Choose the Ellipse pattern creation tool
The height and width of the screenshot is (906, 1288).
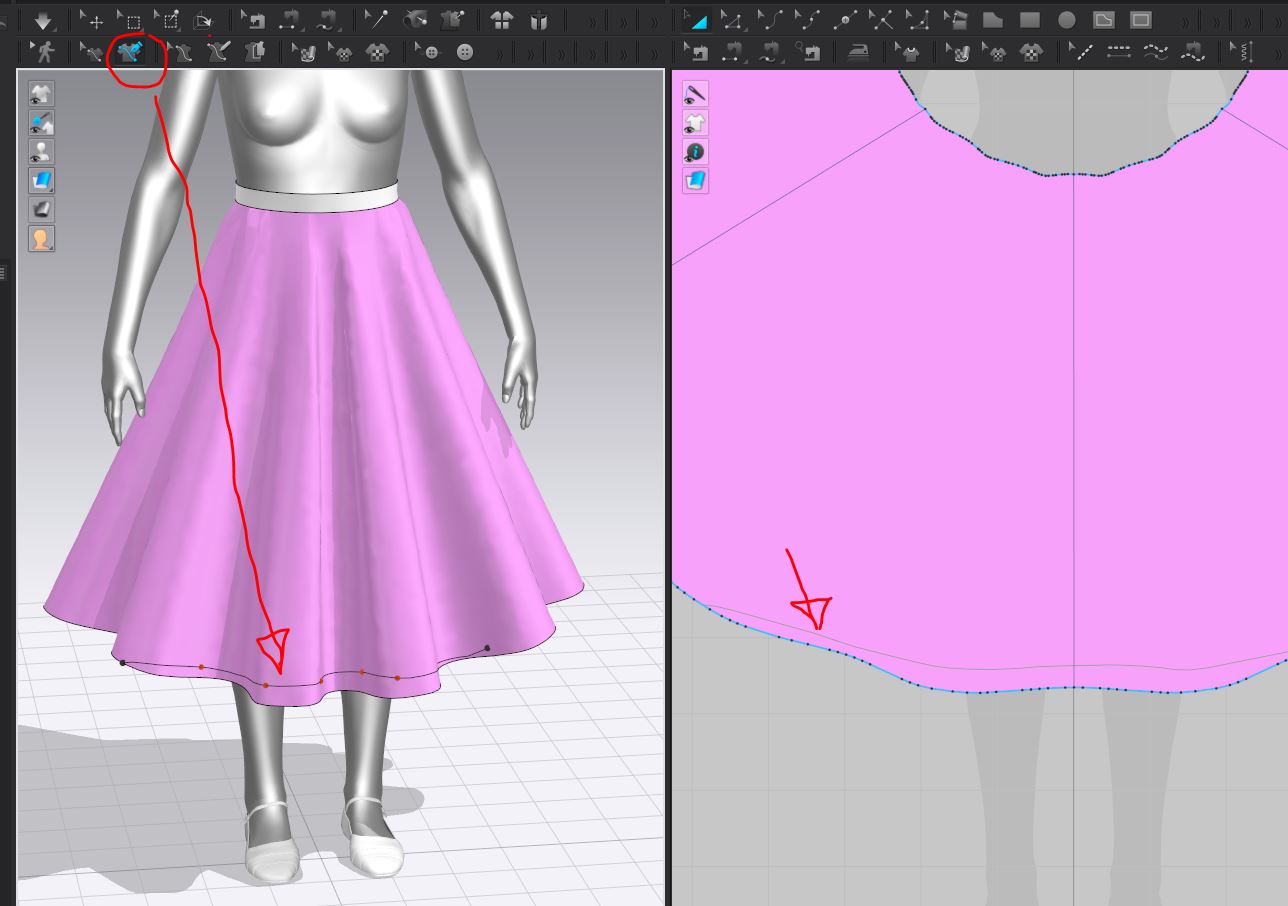click(1067, 20)
